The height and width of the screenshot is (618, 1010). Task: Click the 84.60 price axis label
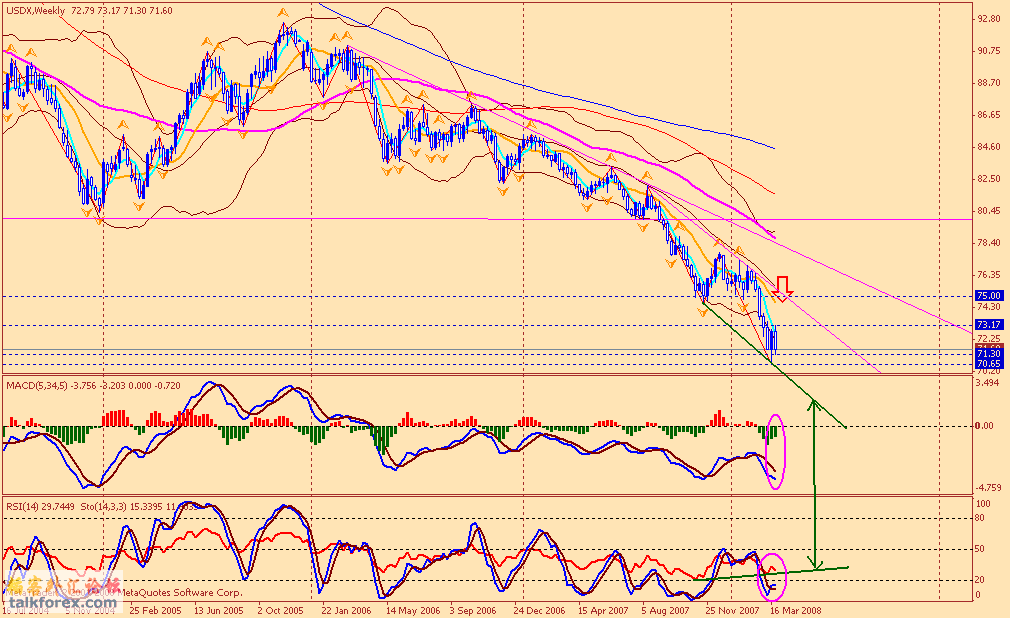coord(988,147)
